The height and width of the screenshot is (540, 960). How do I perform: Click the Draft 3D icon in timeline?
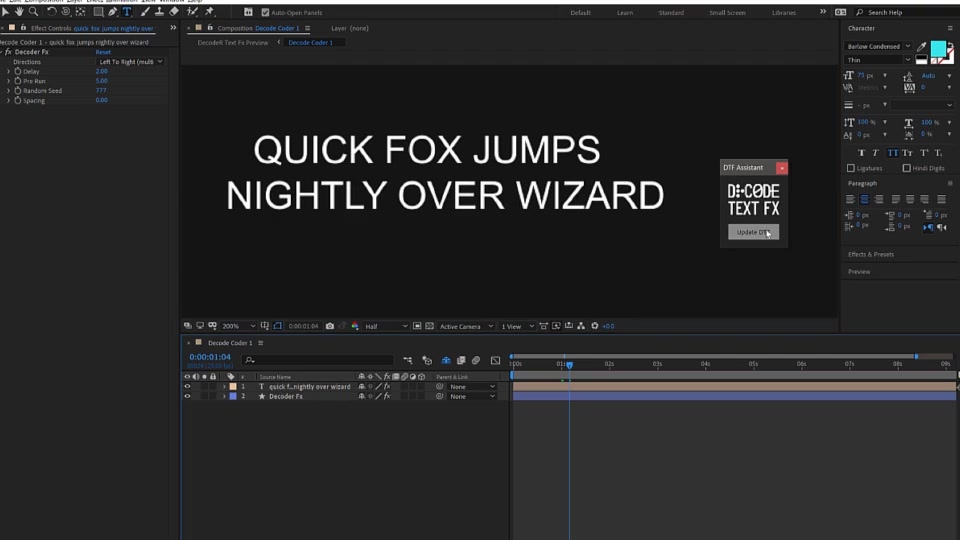click(427, 361)
